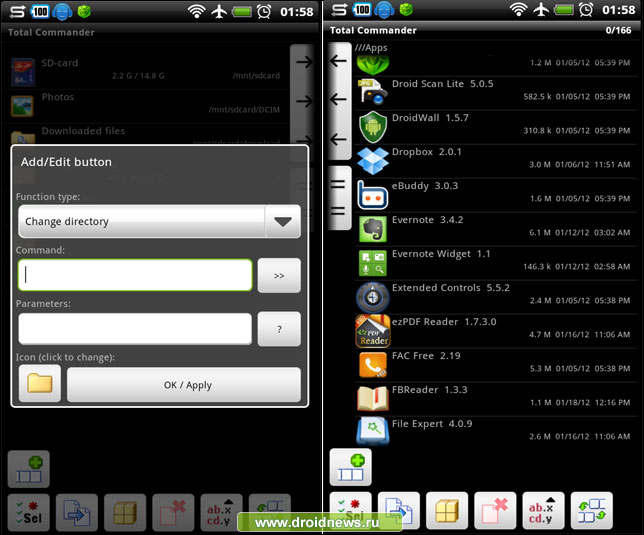This screenshot has height=535, width=644.
Task: Open the eBuddy 3.0.3 entry
Action: click(496, 194)
